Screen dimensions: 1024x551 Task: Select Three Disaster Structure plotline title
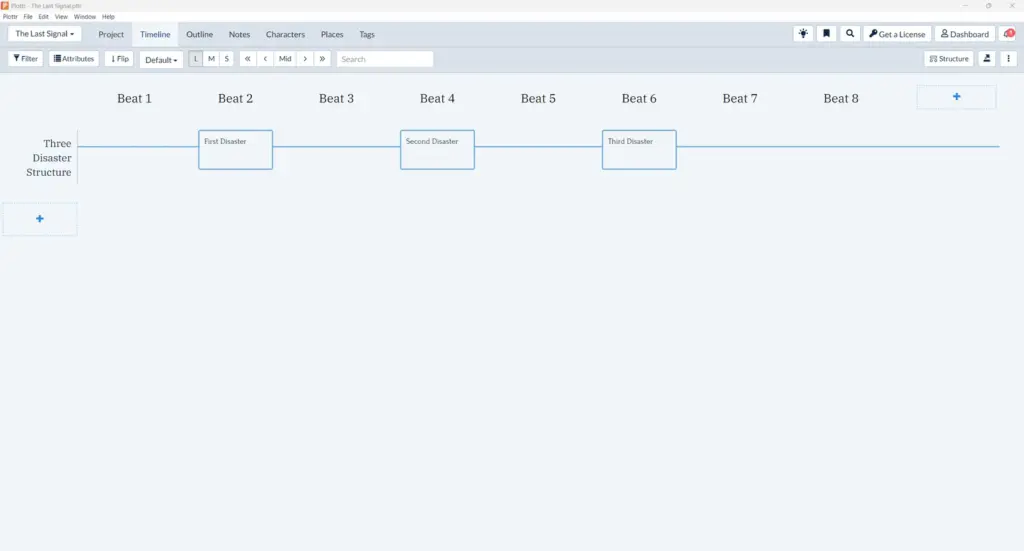[49, 158]
